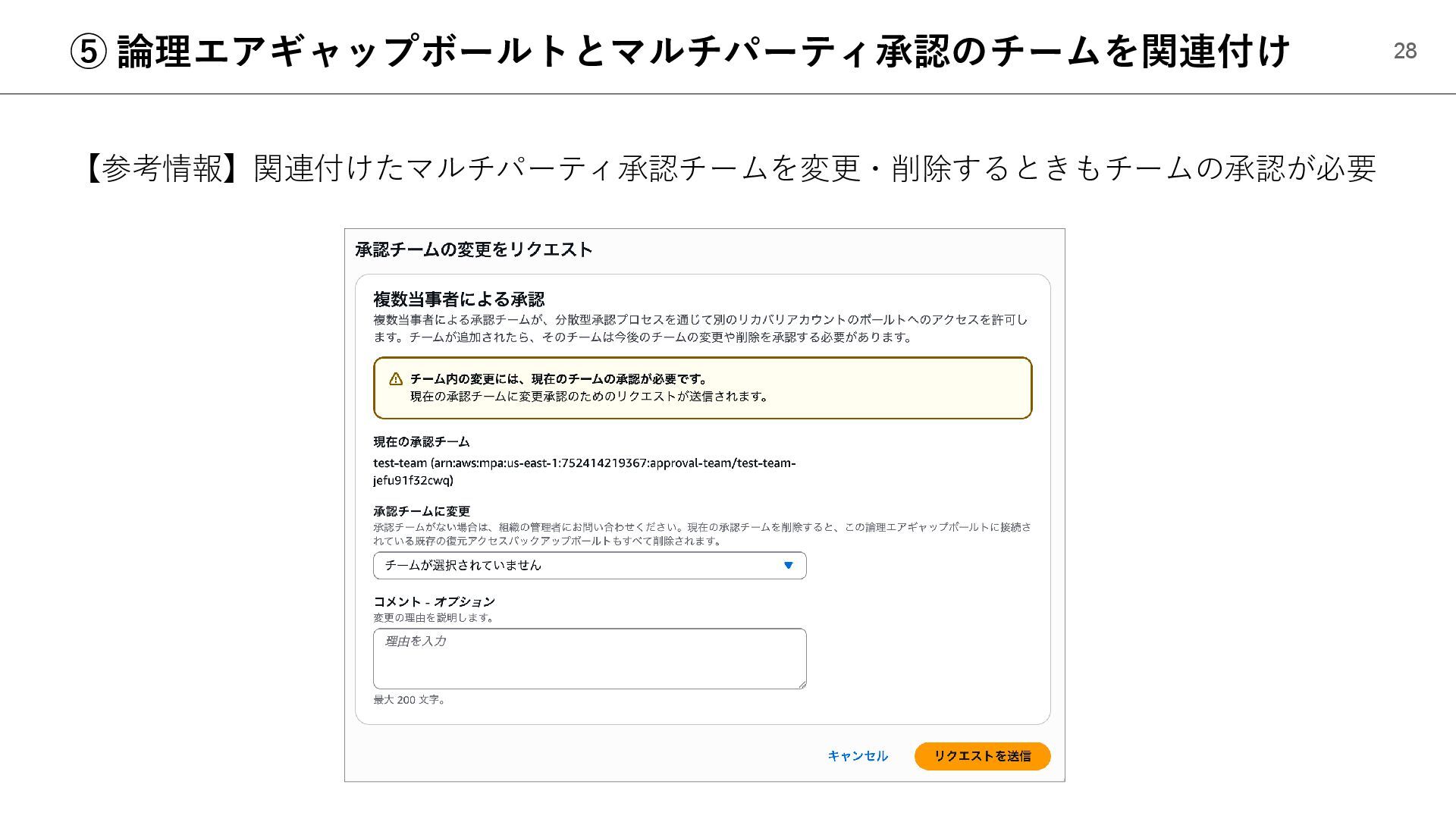1456x819 pixels.
Task: Click the キャンセル link
Action: (x=858, y=756)
